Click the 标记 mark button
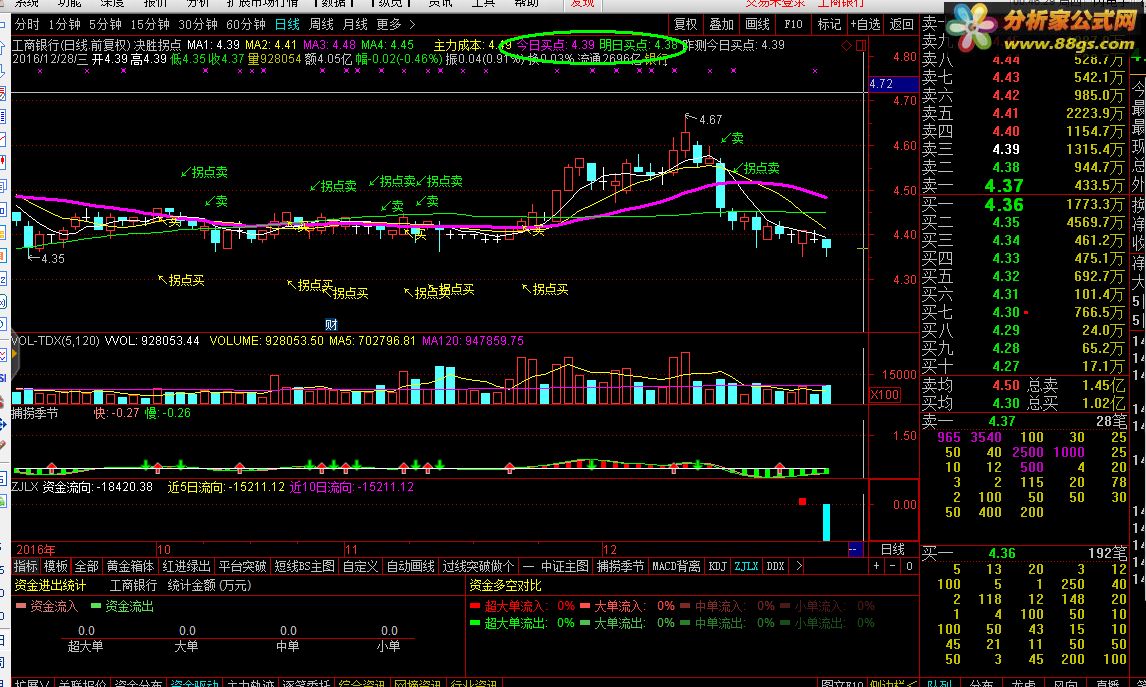 [x=829, y=24]
